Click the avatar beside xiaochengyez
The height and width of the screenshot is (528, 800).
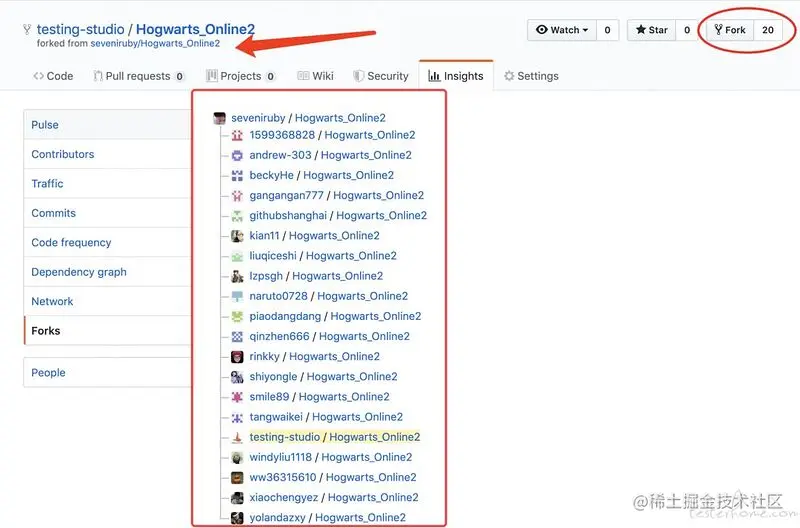[237, 498]
